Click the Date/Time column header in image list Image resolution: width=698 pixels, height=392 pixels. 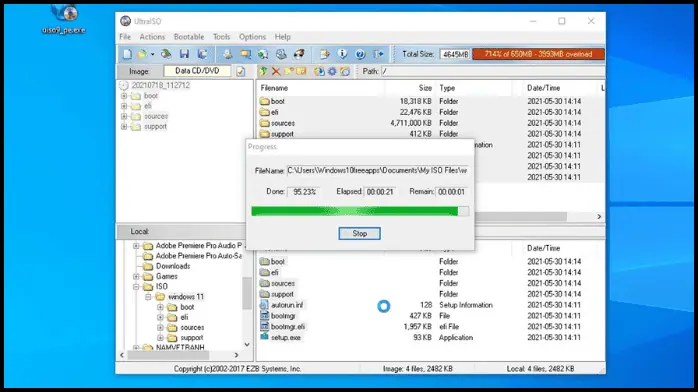pyautogui.click(x=543, y=88)
